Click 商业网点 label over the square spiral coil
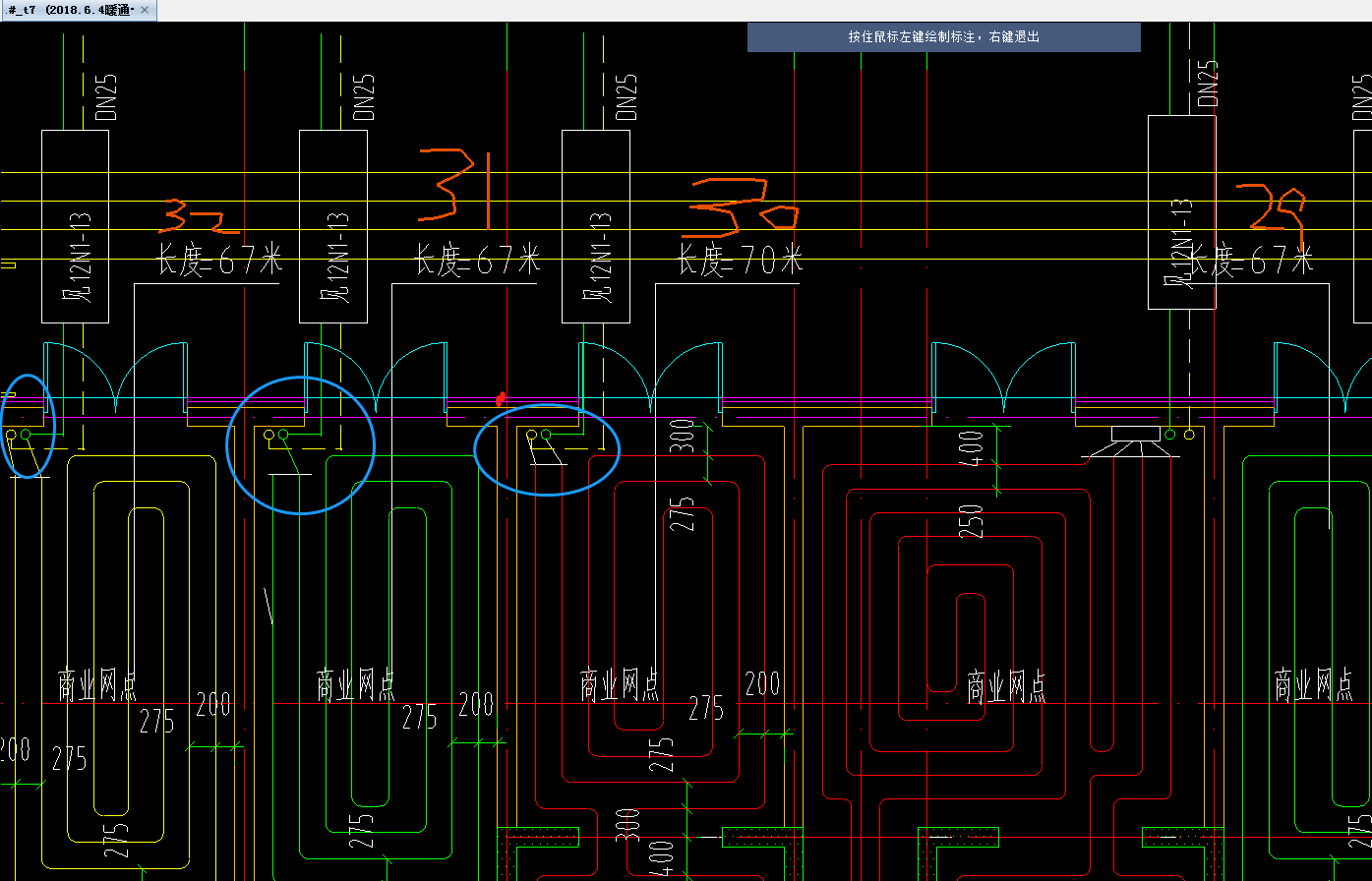The image size is (1372, 881). point(1006,686)
